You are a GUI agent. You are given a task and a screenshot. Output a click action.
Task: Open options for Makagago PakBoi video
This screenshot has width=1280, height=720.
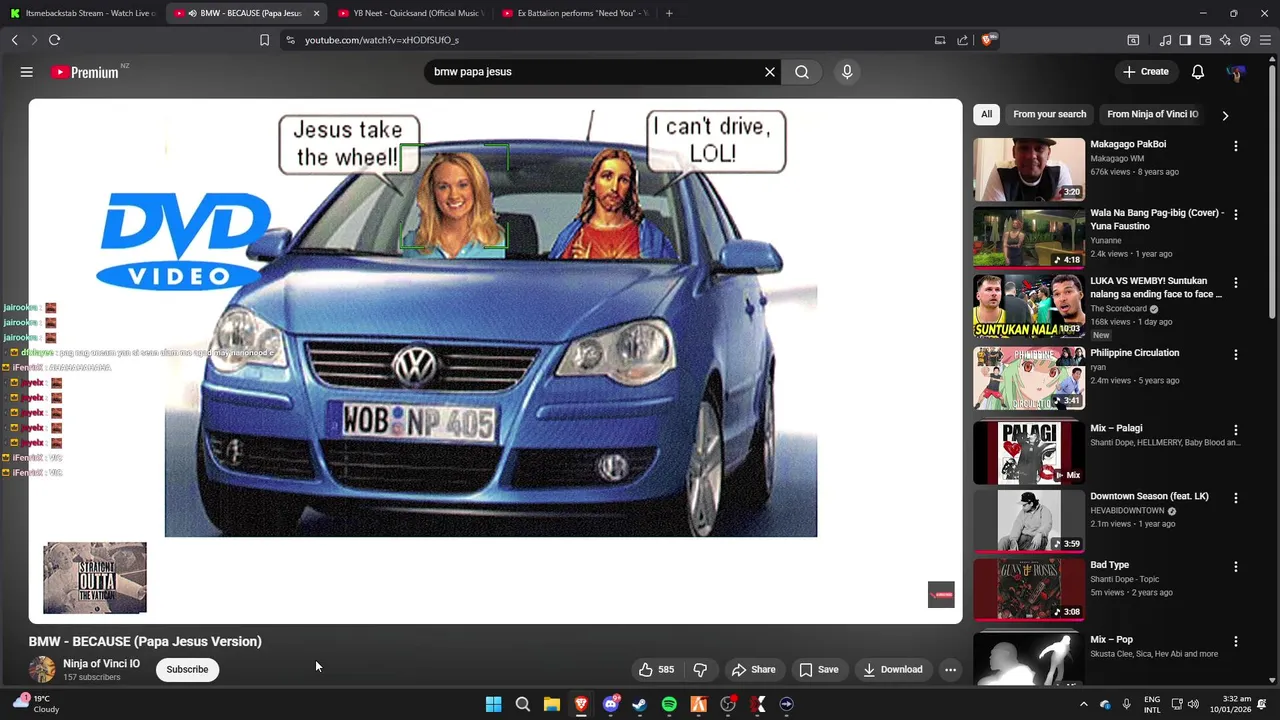tap(1236, 146)
